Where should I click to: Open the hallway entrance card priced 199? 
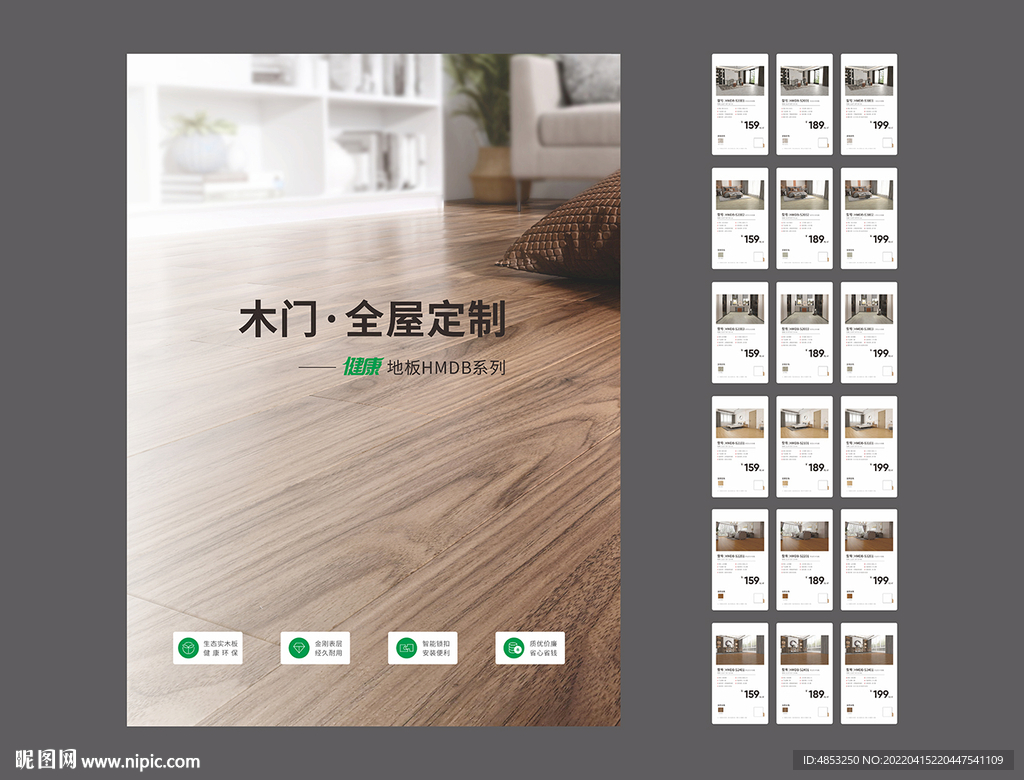pos(869,333)
